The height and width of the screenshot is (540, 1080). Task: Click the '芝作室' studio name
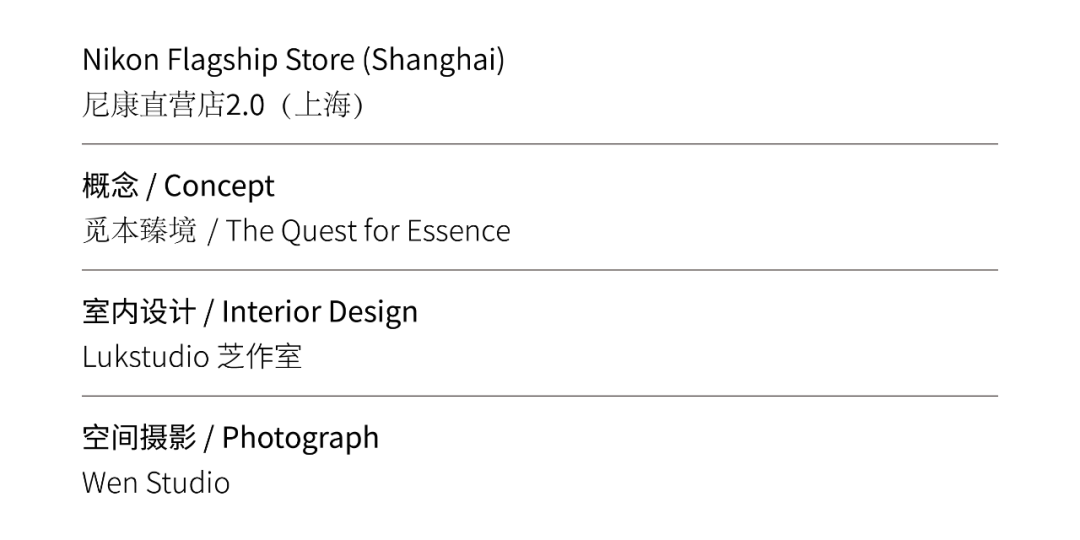point(260,357)
